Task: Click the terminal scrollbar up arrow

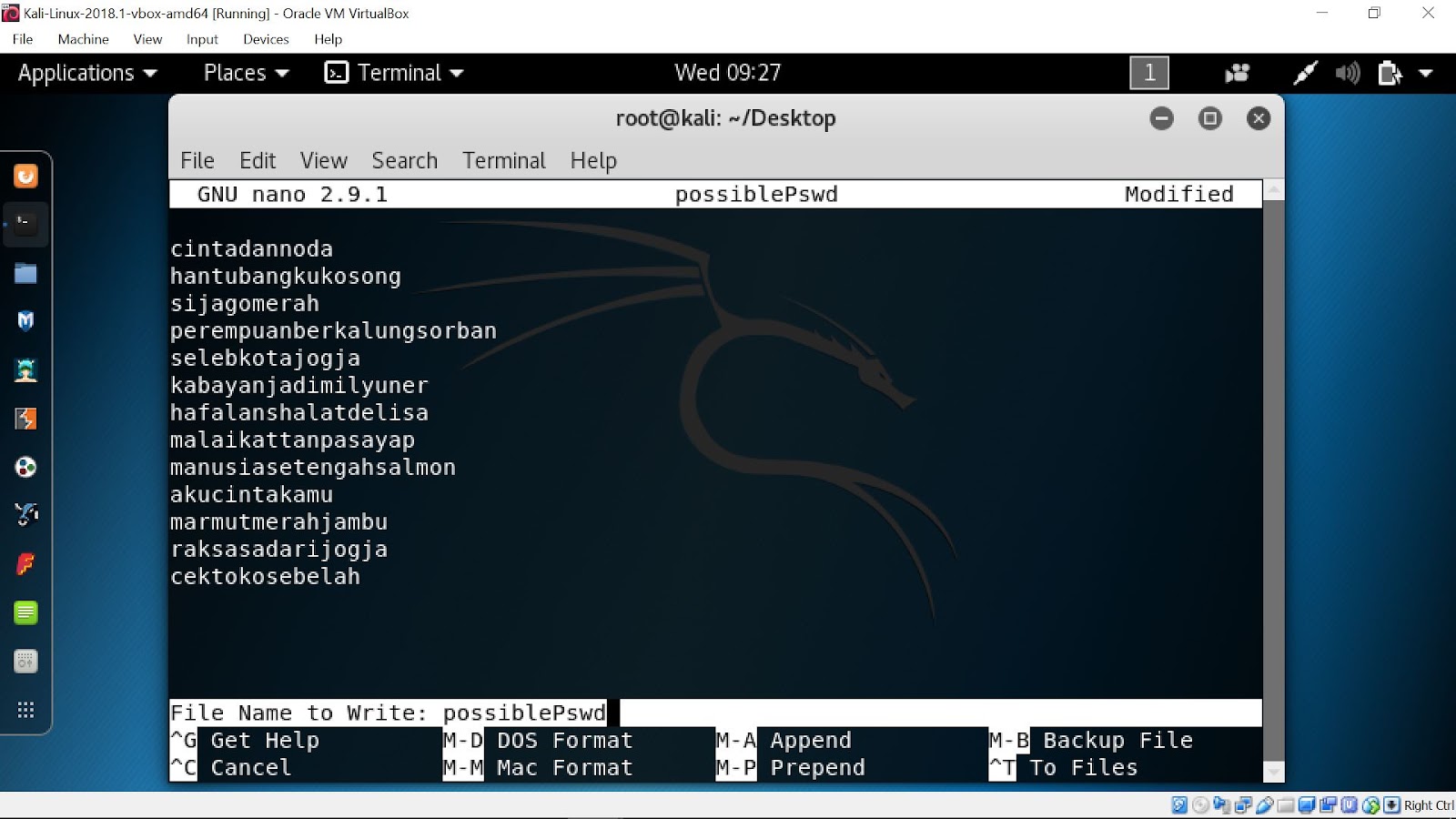Action: pos(1274,190)
